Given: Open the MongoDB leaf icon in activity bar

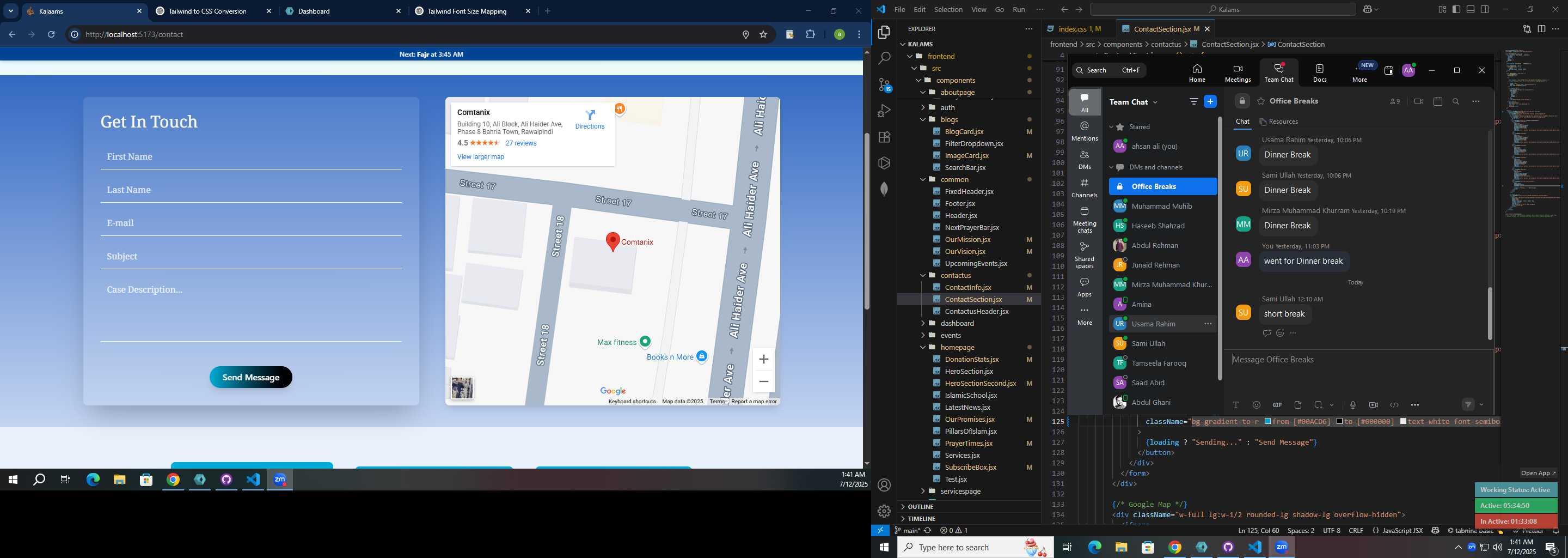Looking at the screenshot, I should click(884, 189).
